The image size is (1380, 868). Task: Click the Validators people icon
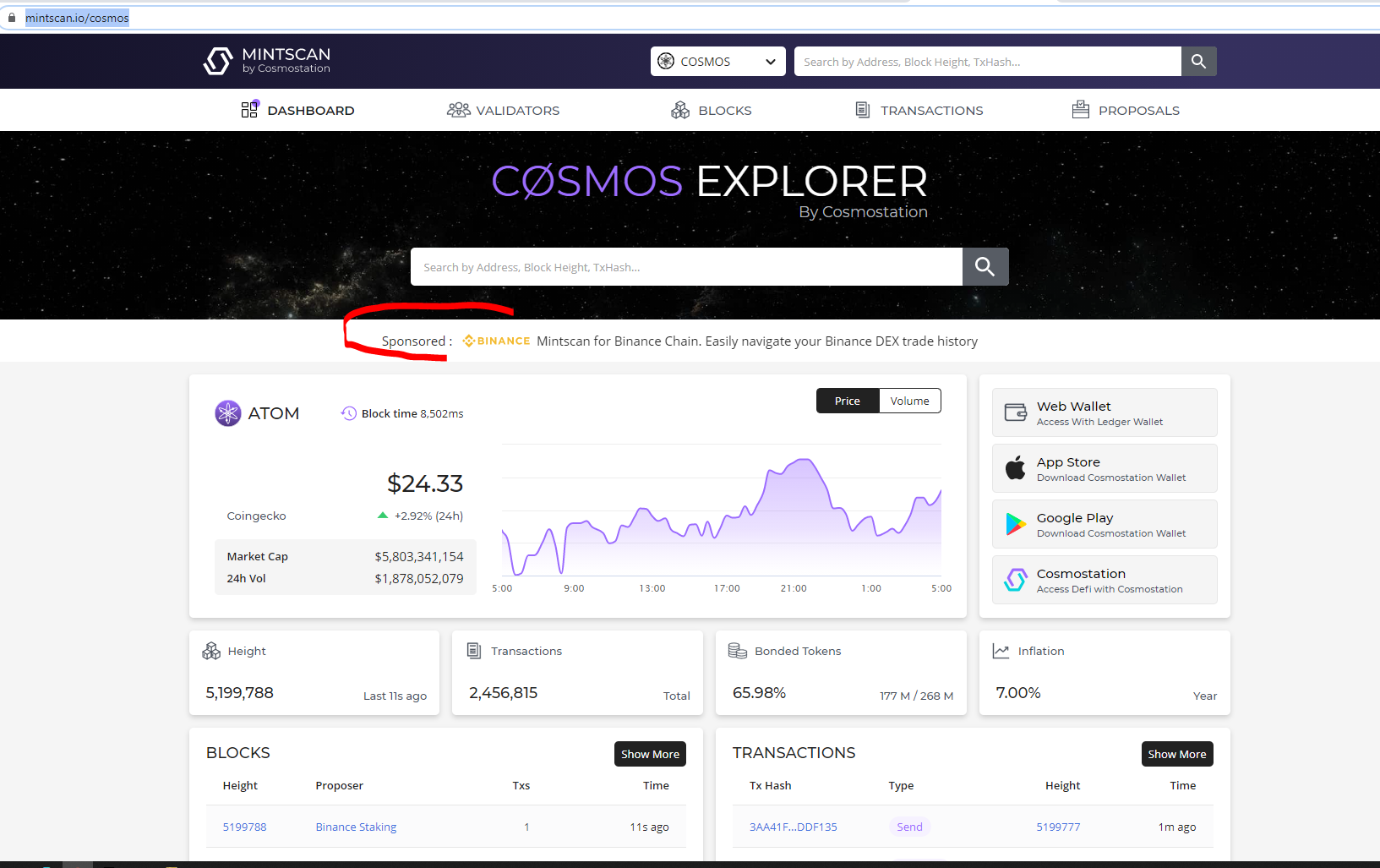pos(458,110)
